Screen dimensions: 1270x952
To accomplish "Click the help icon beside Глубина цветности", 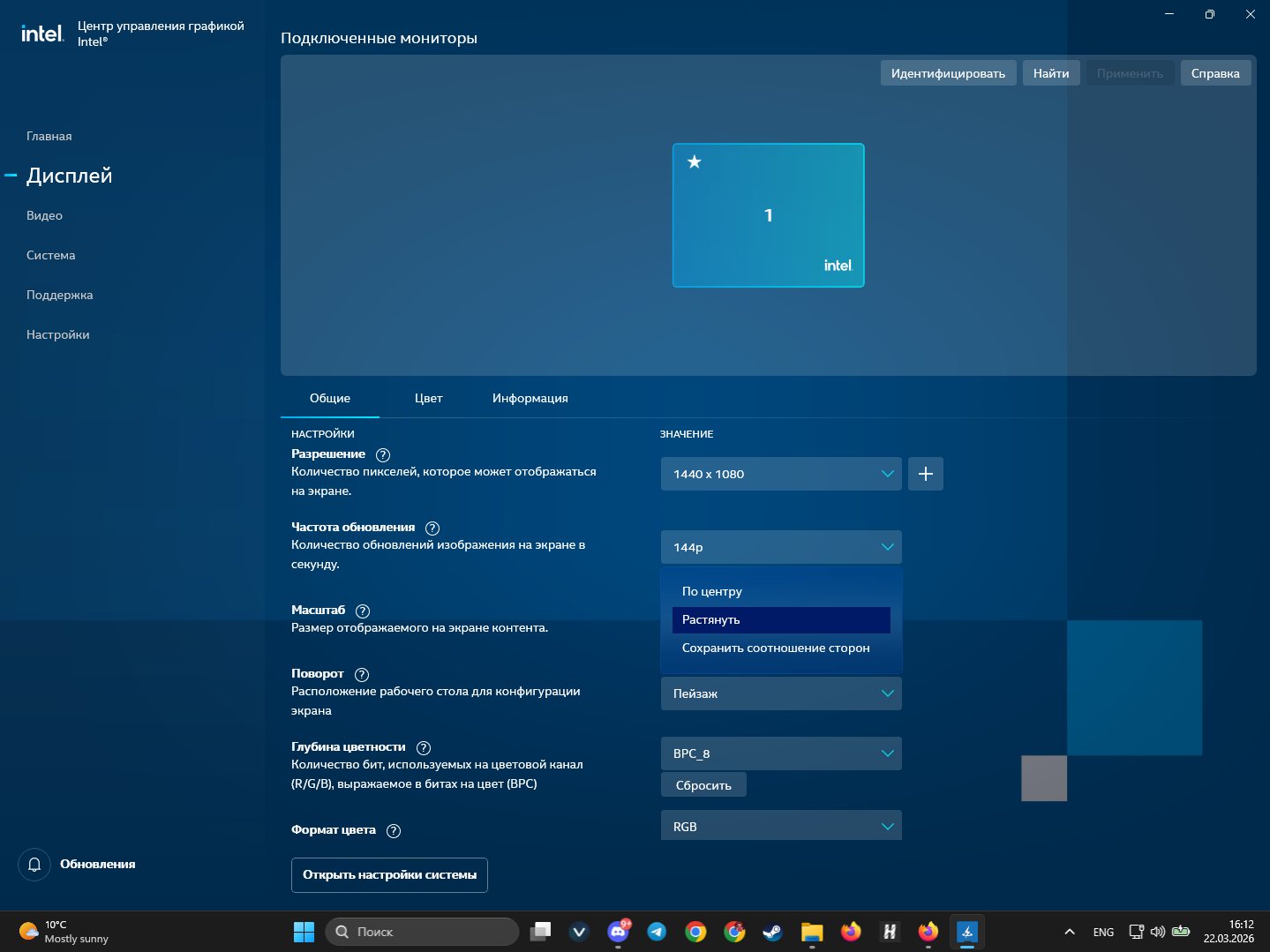I will pos(424,748).
